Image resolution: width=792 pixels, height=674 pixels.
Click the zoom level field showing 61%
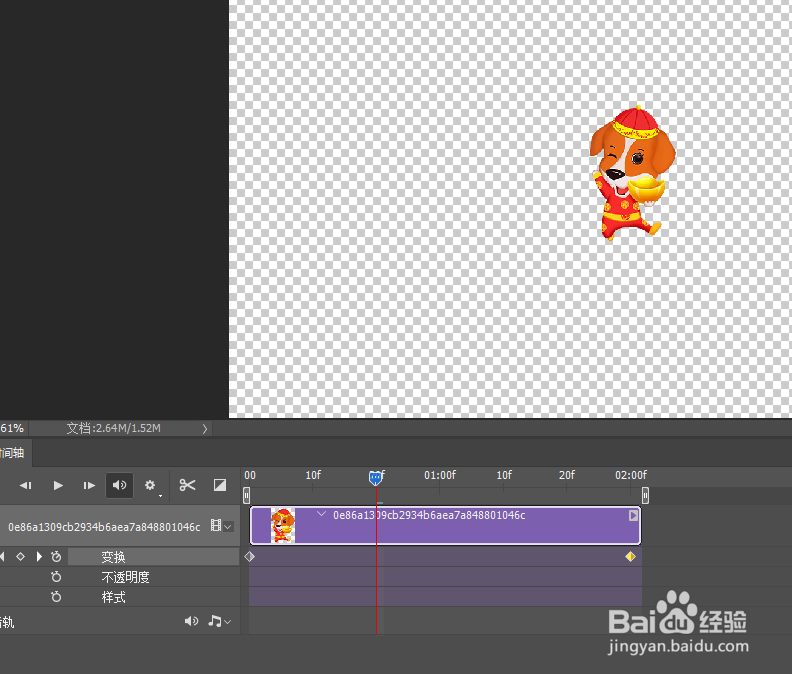(13, 428)
